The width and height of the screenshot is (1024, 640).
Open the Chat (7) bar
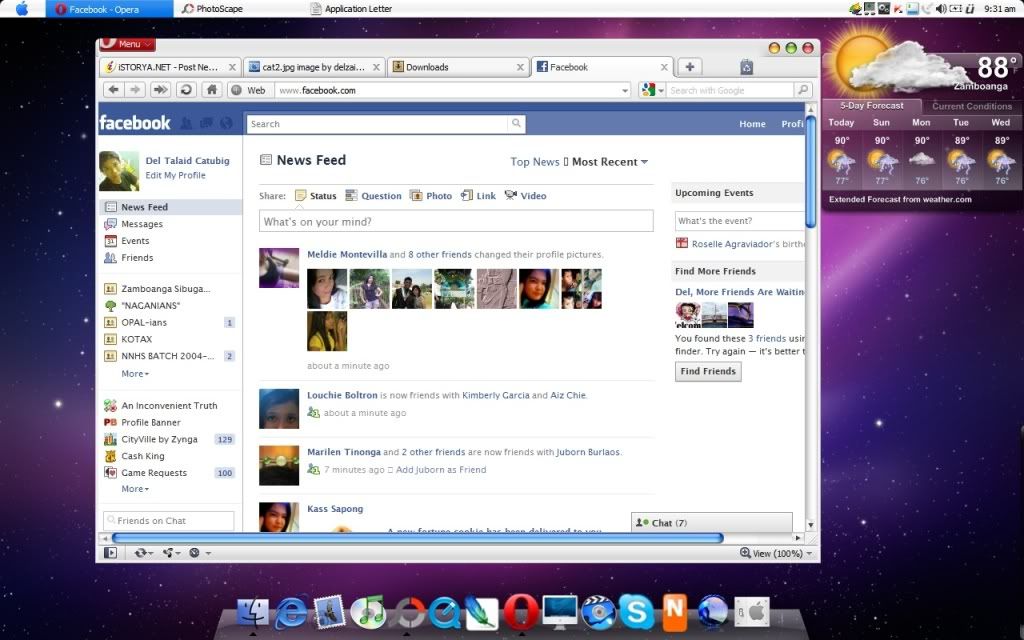click(712, 522)
